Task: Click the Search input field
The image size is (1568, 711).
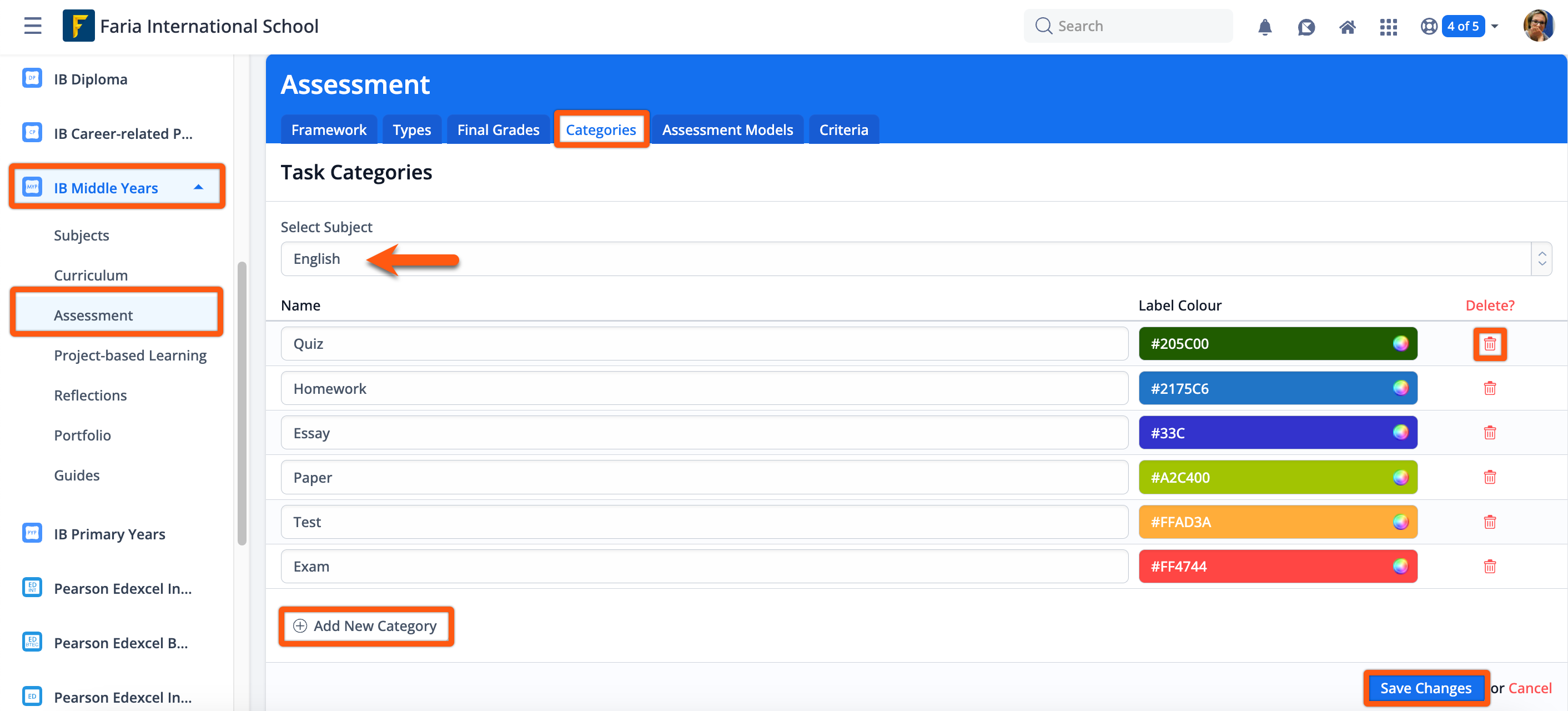Action: click(1128, 26)
